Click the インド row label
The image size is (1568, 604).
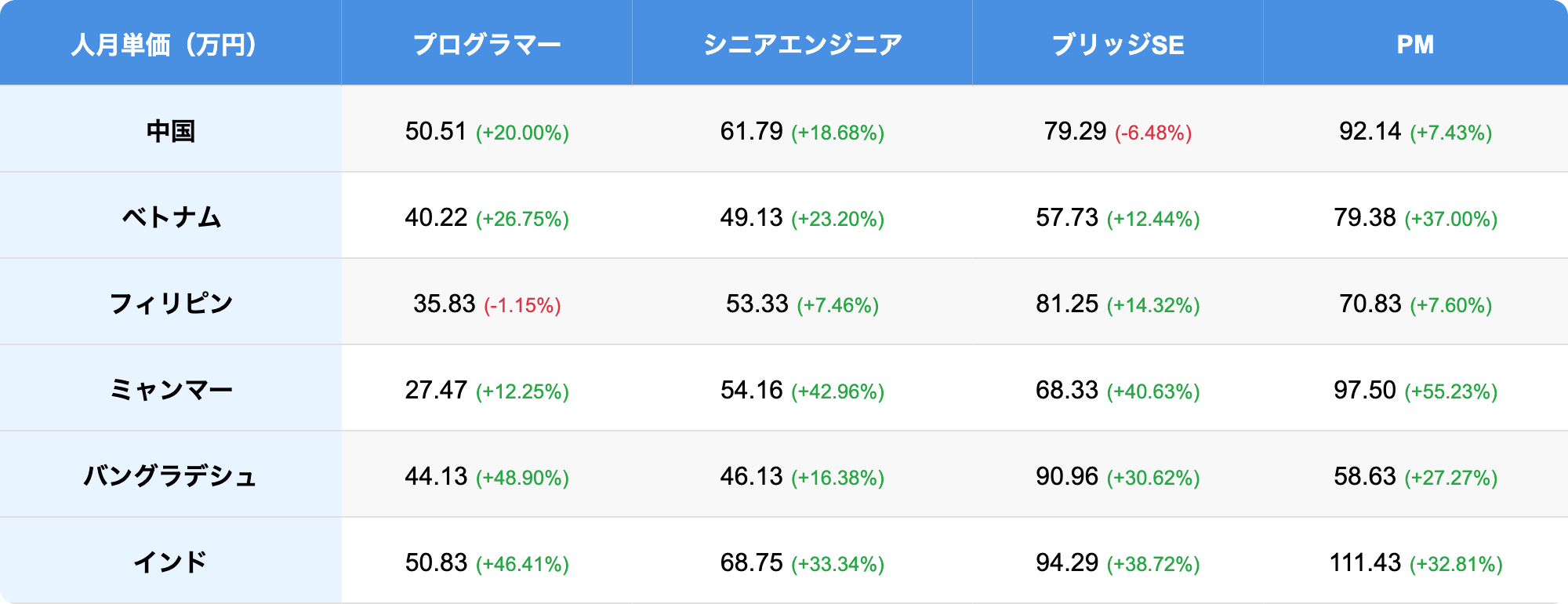(171, 561)
